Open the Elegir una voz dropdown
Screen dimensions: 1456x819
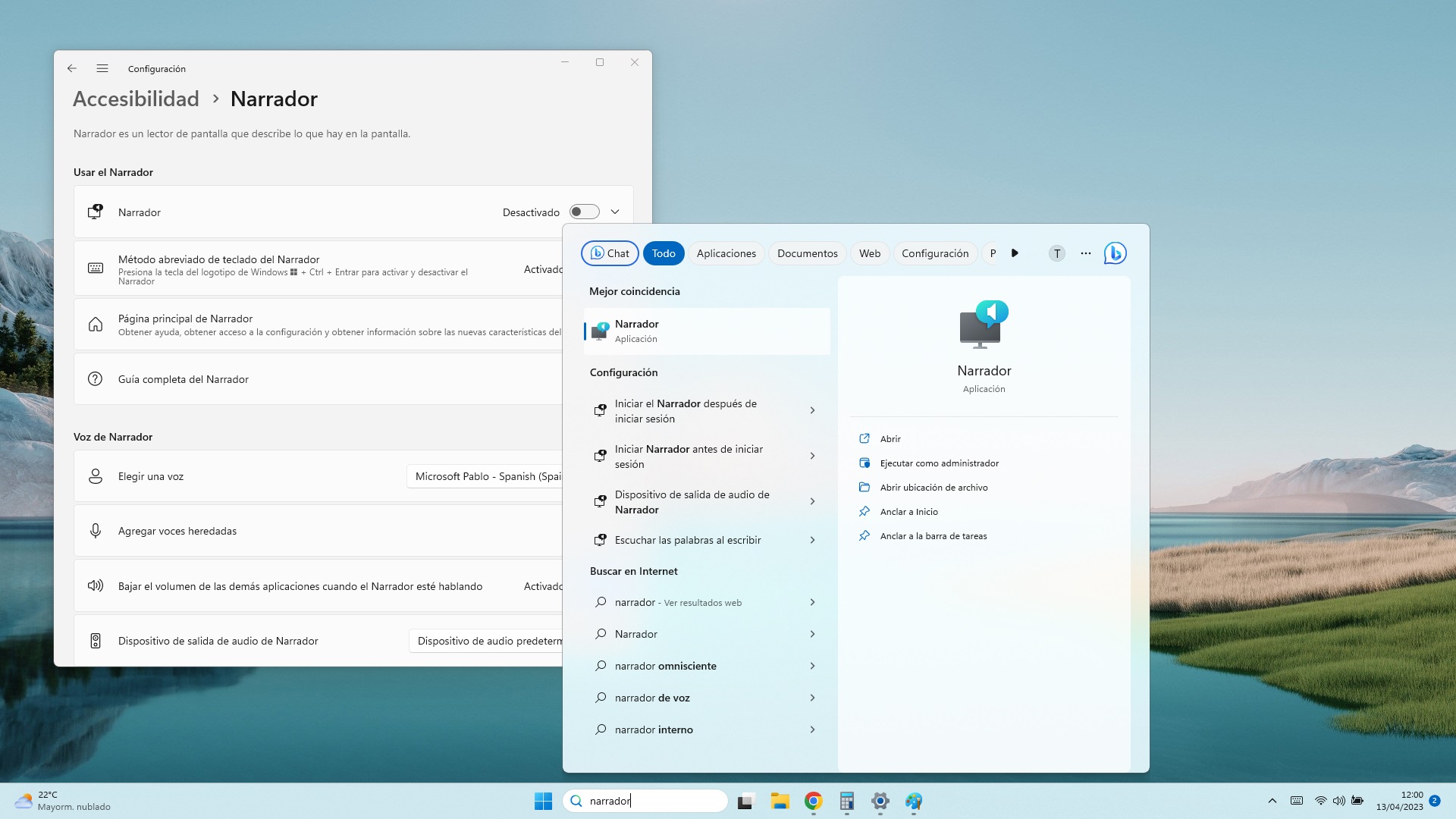(x=485, y=476)
